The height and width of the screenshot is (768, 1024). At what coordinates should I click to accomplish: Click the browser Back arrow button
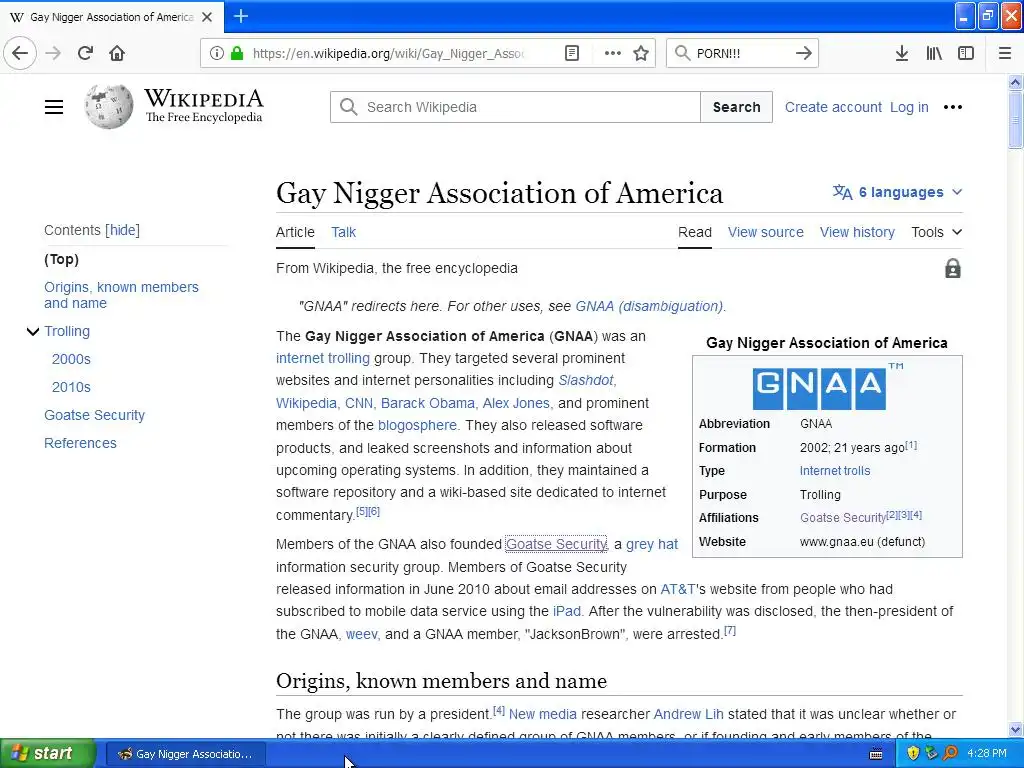20,54
